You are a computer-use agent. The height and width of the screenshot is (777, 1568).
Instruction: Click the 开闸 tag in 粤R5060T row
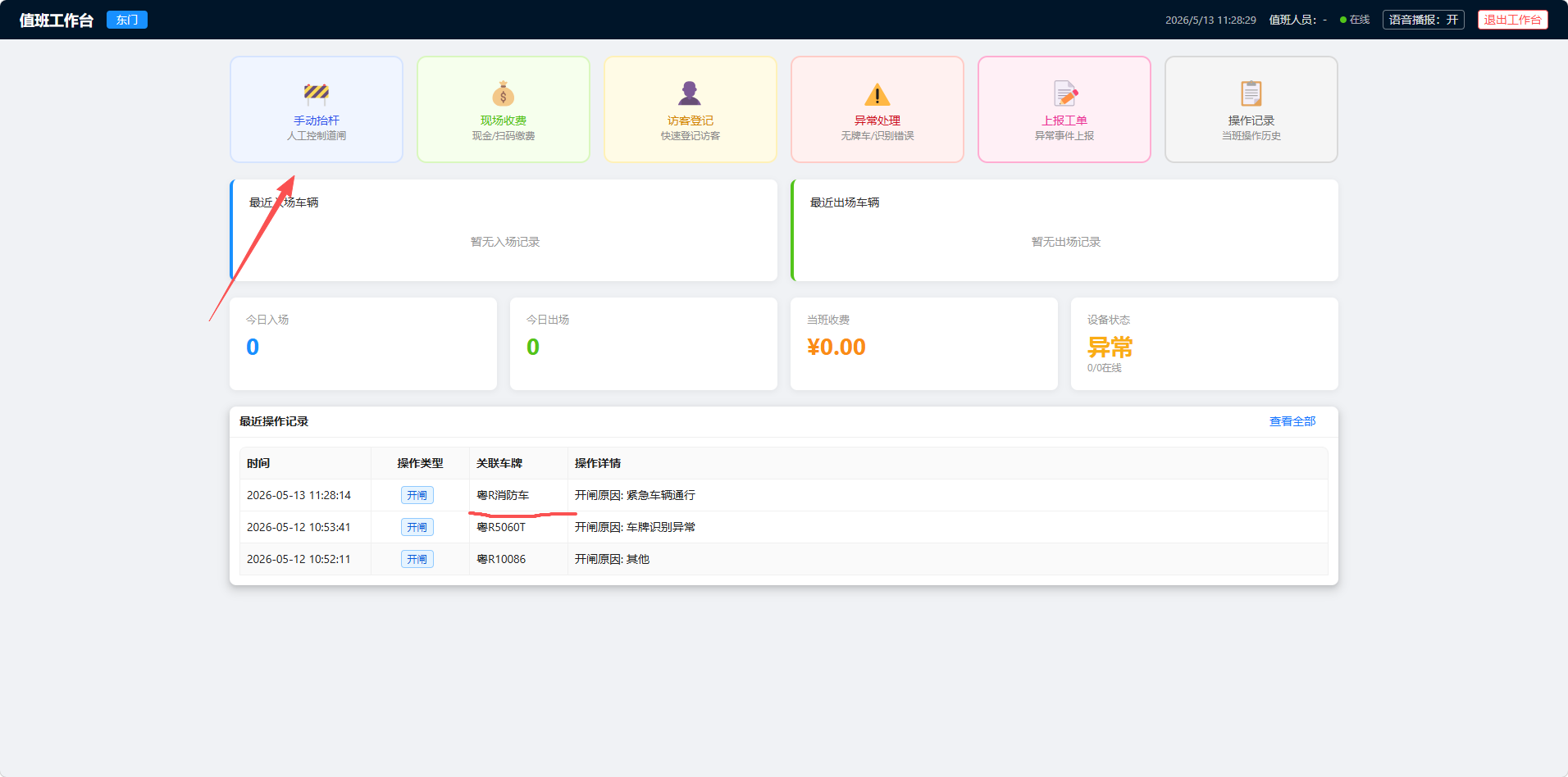pos(417,527)
